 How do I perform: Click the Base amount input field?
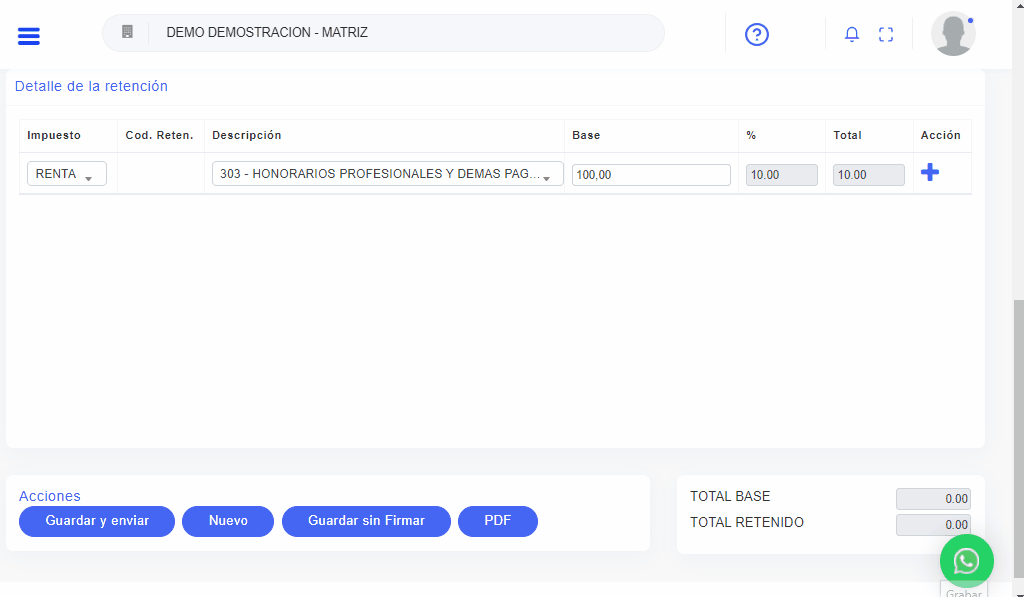tap(651, 175)
